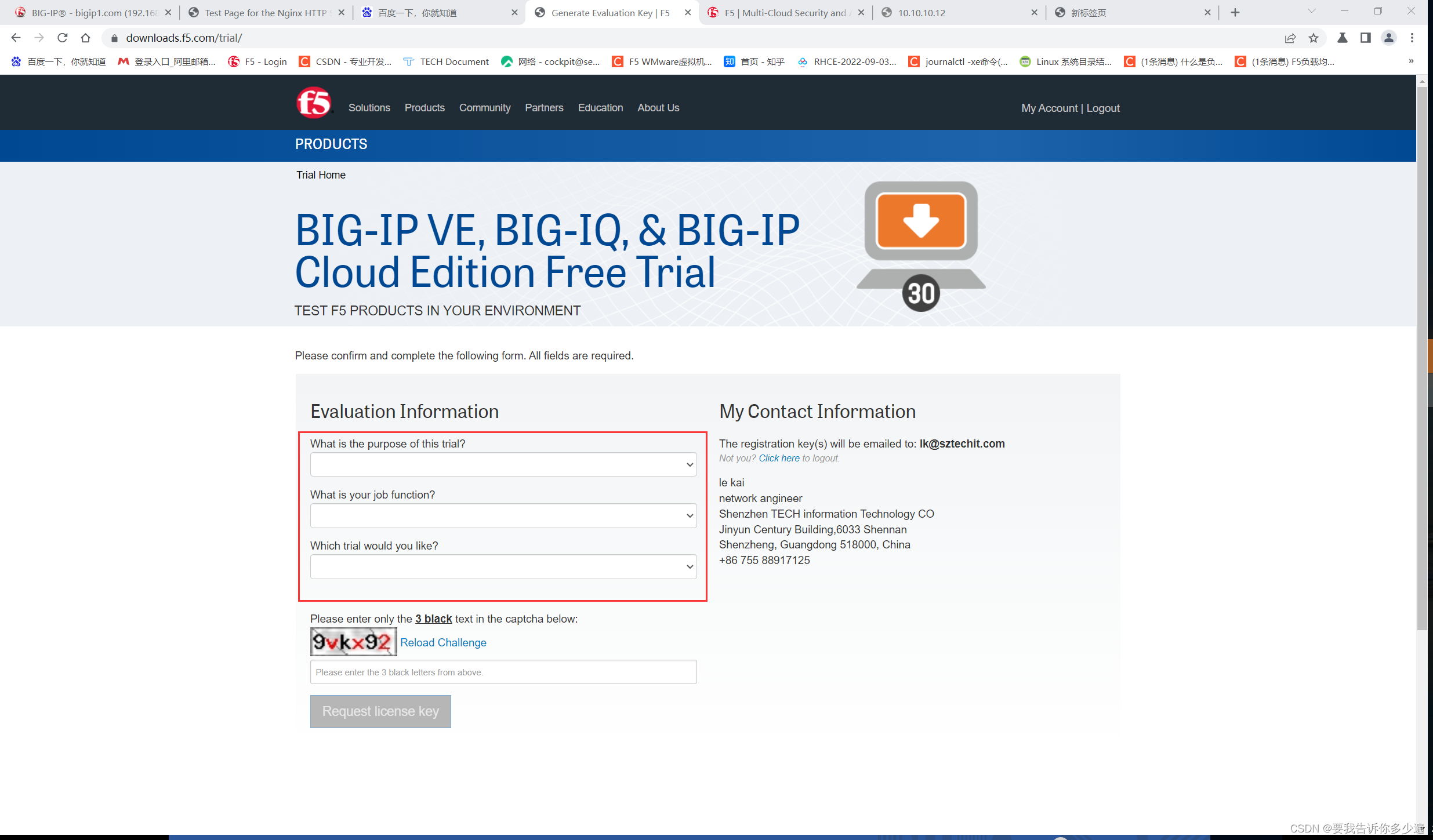
Task: Expand the Which trial dropdown
Action: pyautogui.click(x=503, y=566)
